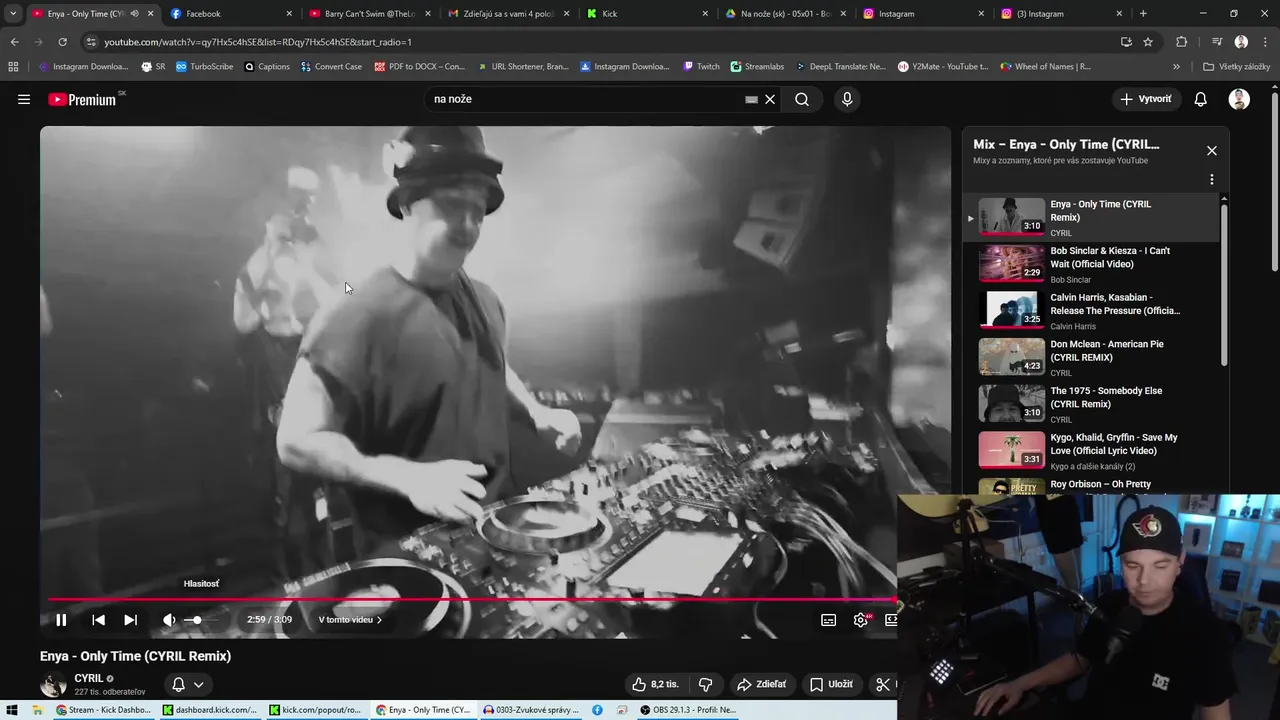
Task: Start voice search with the microphone
Action: [x=847, y=99]
